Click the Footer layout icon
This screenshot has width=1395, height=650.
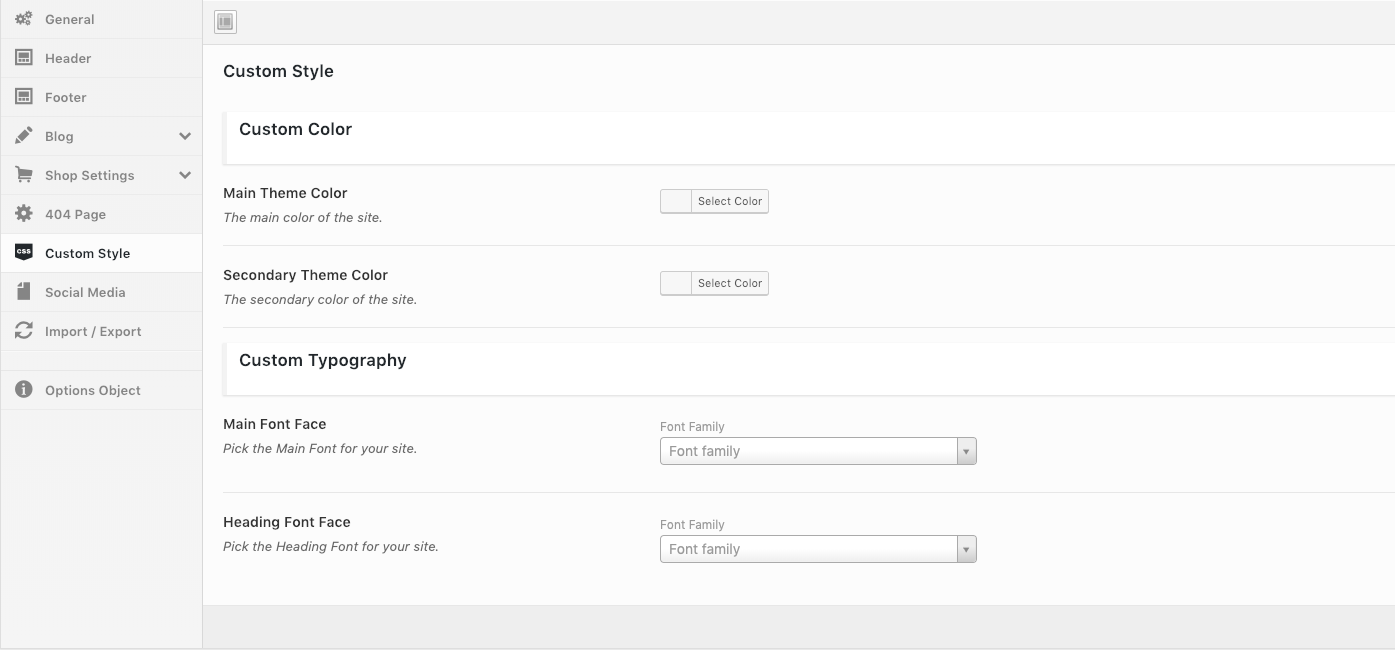coord(24,97)
